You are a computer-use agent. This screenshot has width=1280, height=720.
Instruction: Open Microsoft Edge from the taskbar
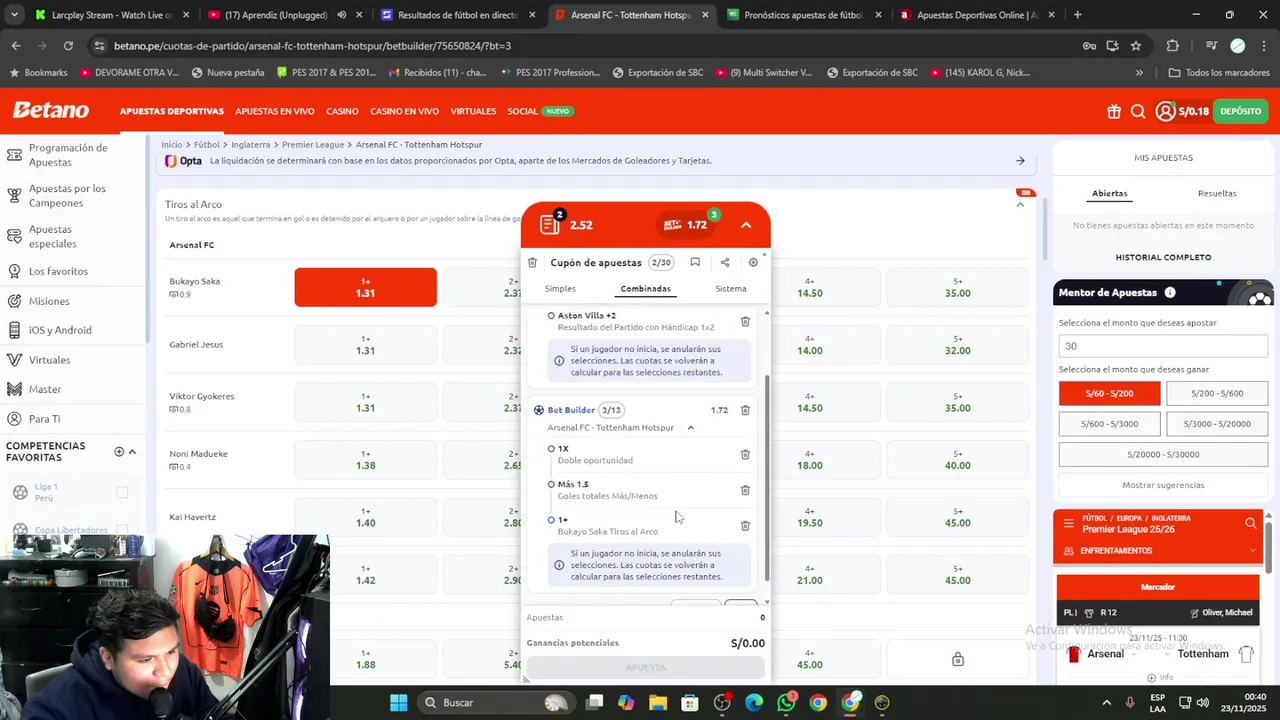[754, 702]
